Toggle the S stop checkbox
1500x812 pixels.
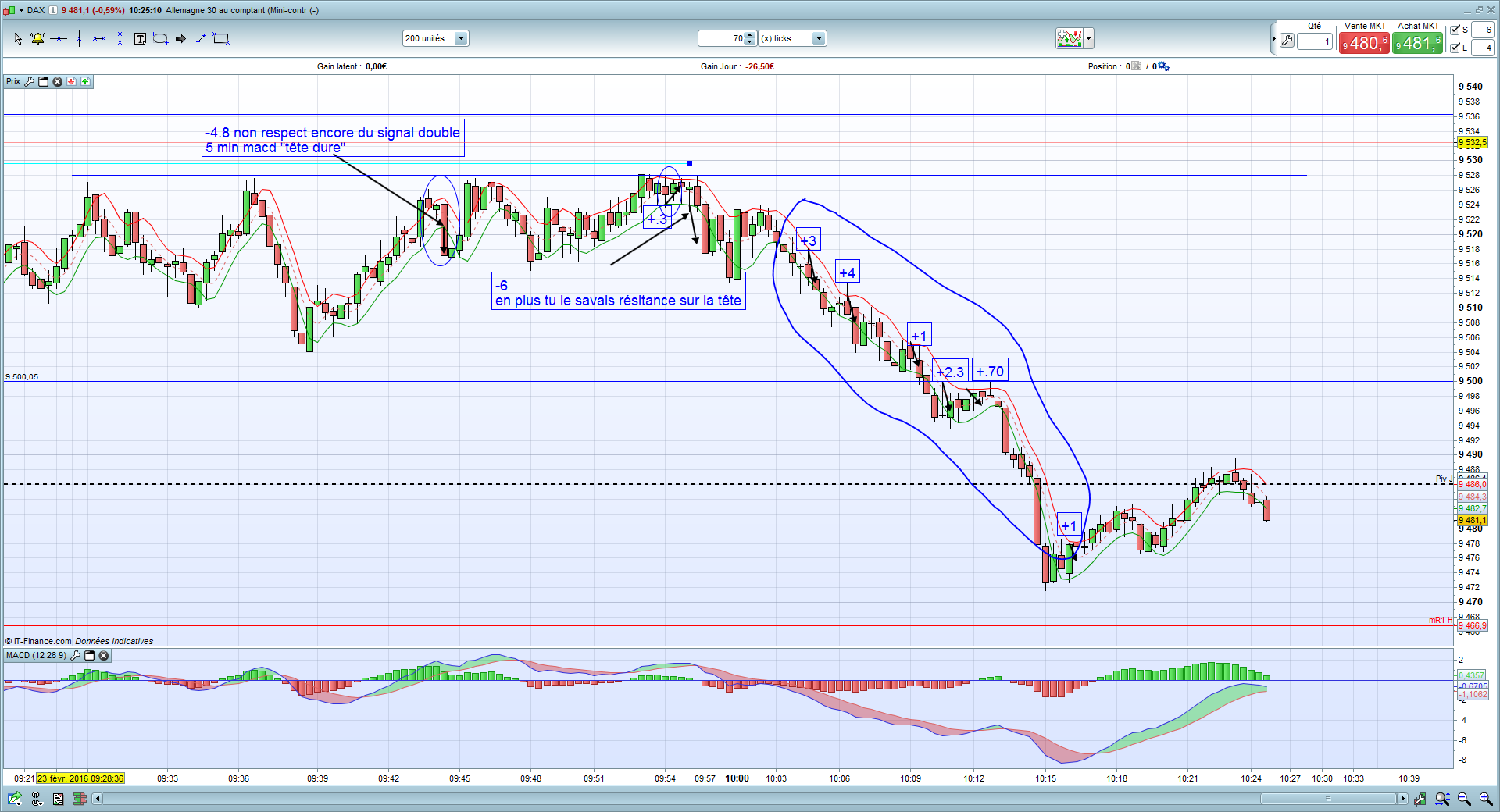1455,30
